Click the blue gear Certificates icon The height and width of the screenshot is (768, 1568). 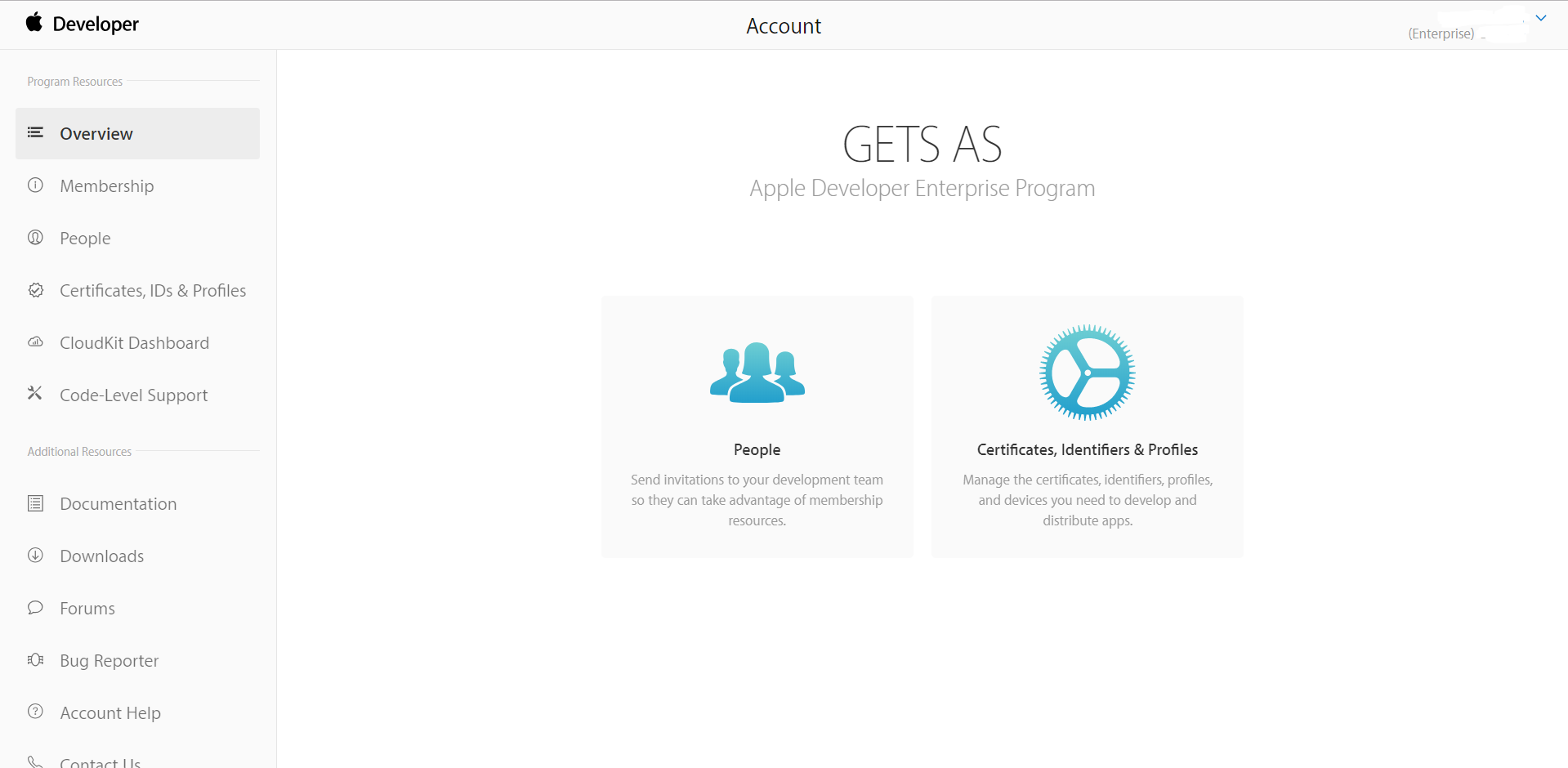1088,373
